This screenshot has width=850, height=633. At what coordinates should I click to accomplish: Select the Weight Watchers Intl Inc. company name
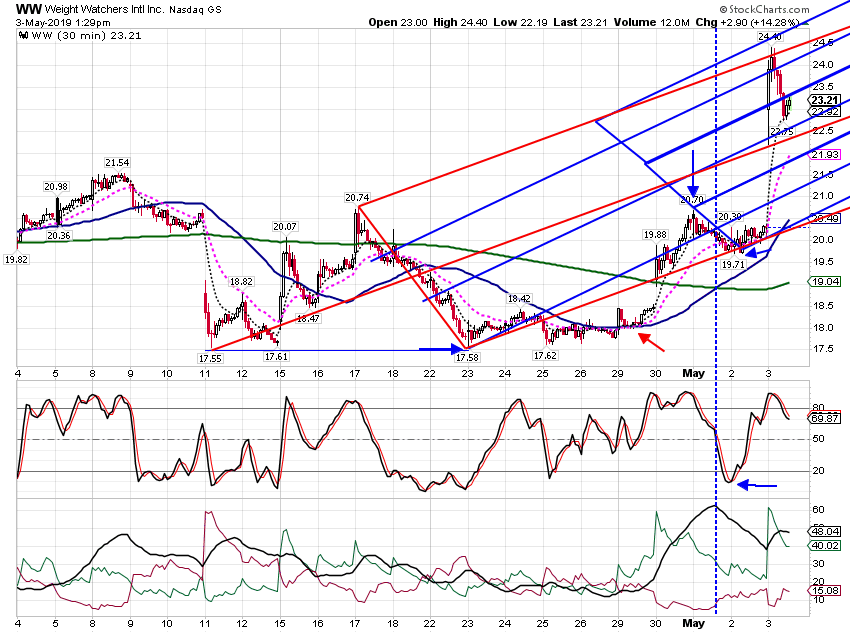104,9
